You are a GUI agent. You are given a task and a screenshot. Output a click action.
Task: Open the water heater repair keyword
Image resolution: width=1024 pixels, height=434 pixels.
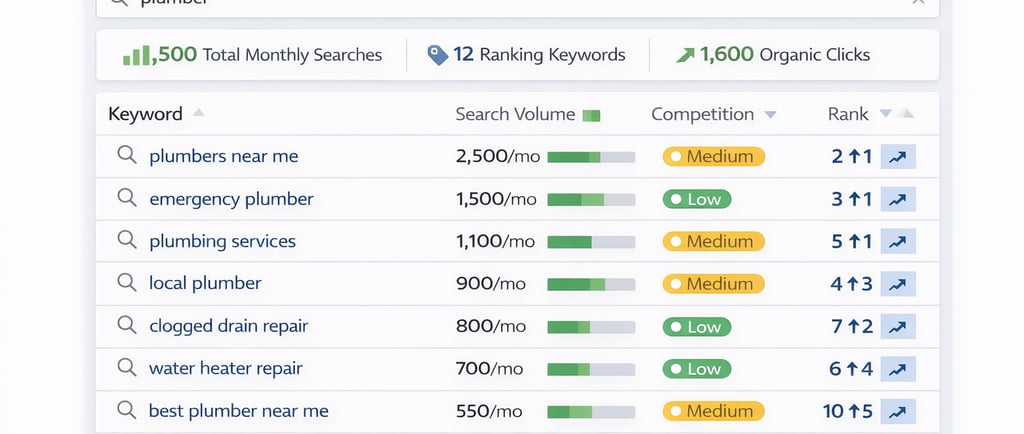(x=225, y=369)
